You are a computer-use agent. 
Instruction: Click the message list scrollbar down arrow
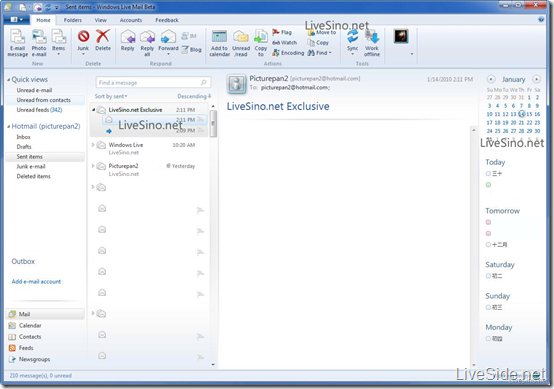coord(213,365)
